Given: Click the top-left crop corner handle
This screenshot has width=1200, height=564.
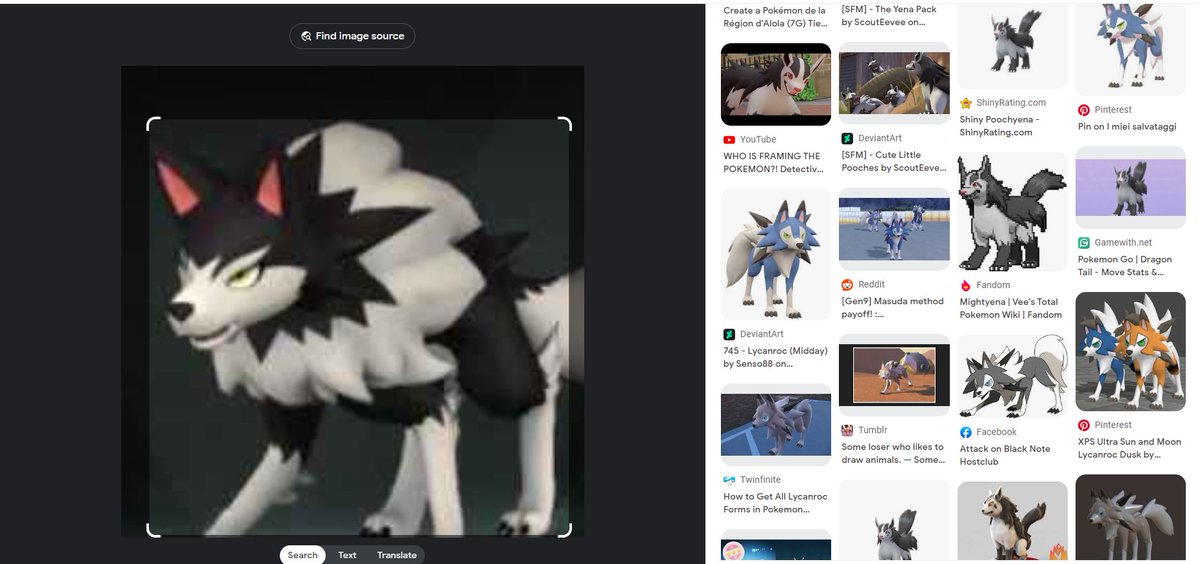Looking at the screenshot, I should point(152,123).
